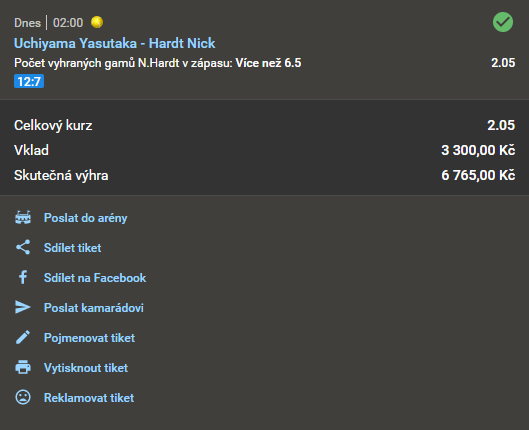529x430 pixels.
Task: Select Sdílet tiket option
Action: click(73, 248)
